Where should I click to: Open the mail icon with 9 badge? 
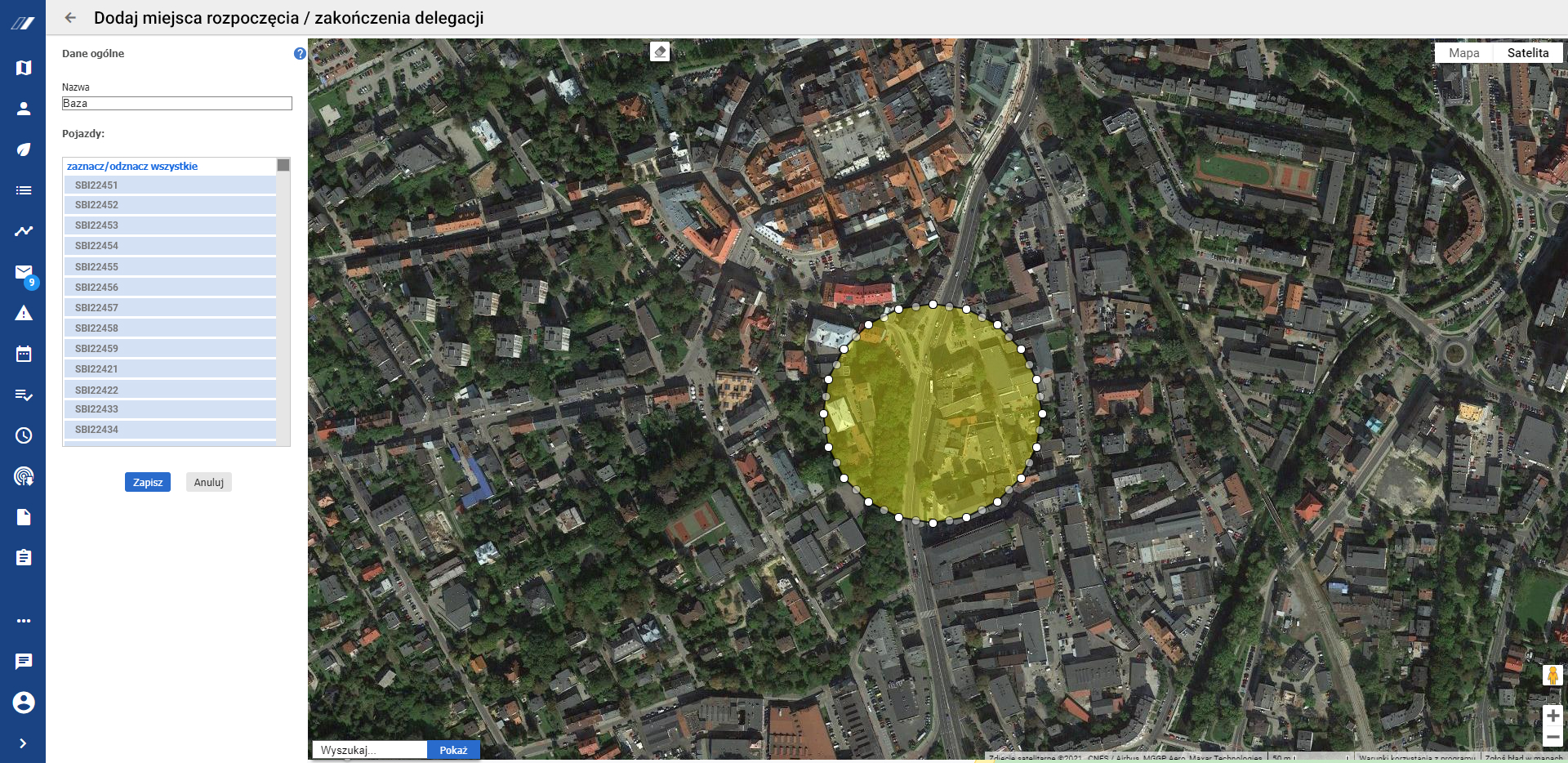(24, 272)
